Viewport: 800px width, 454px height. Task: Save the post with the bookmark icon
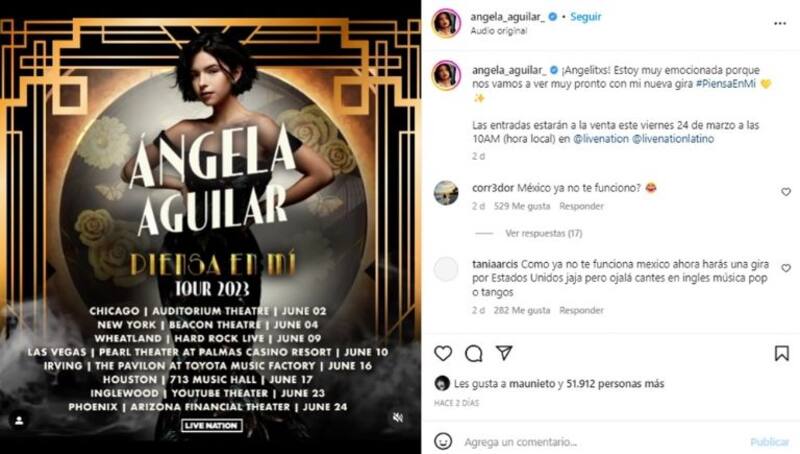point(782,353)
